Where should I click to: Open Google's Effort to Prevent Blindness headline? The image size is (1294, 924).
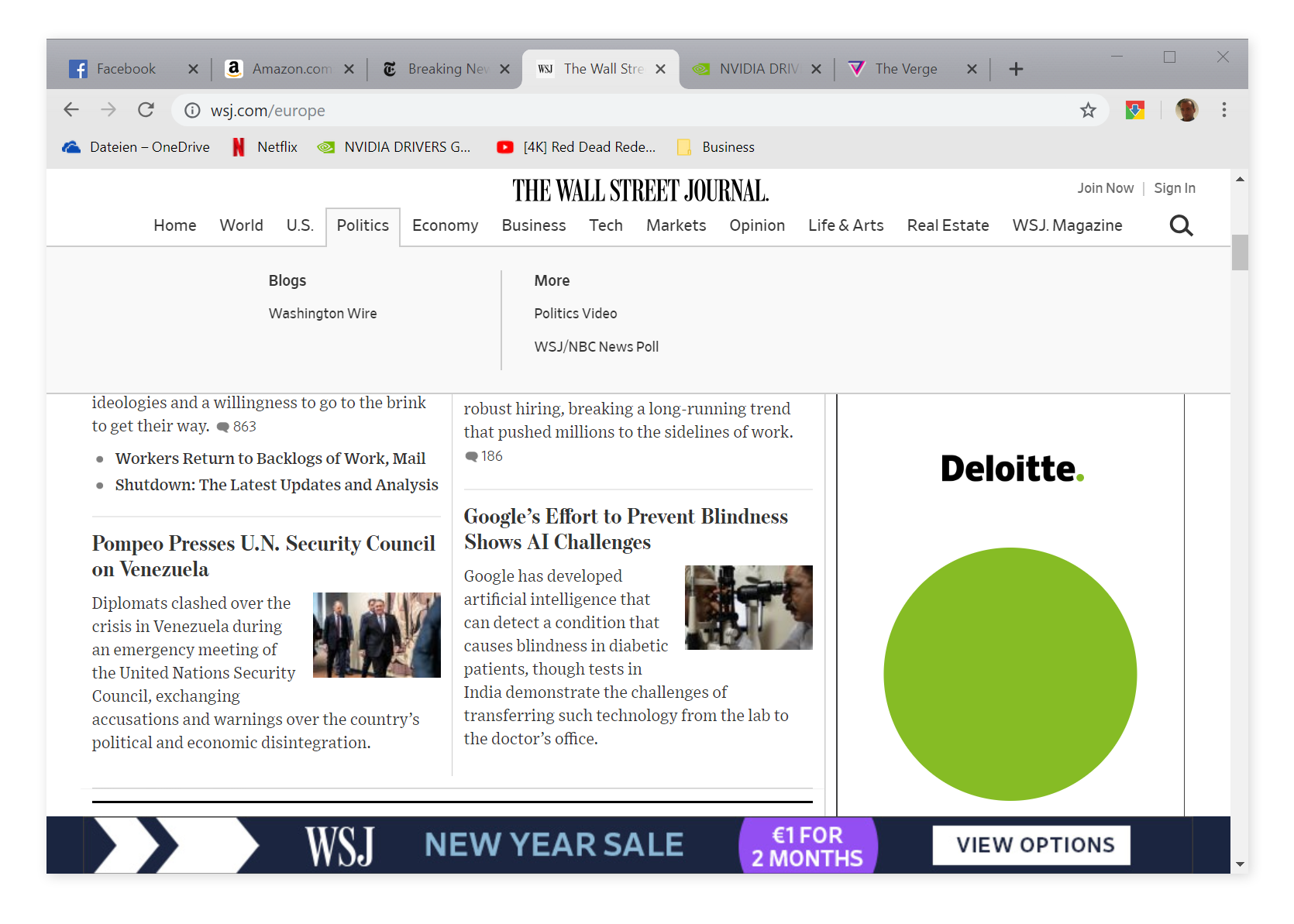tap(626, 529)
